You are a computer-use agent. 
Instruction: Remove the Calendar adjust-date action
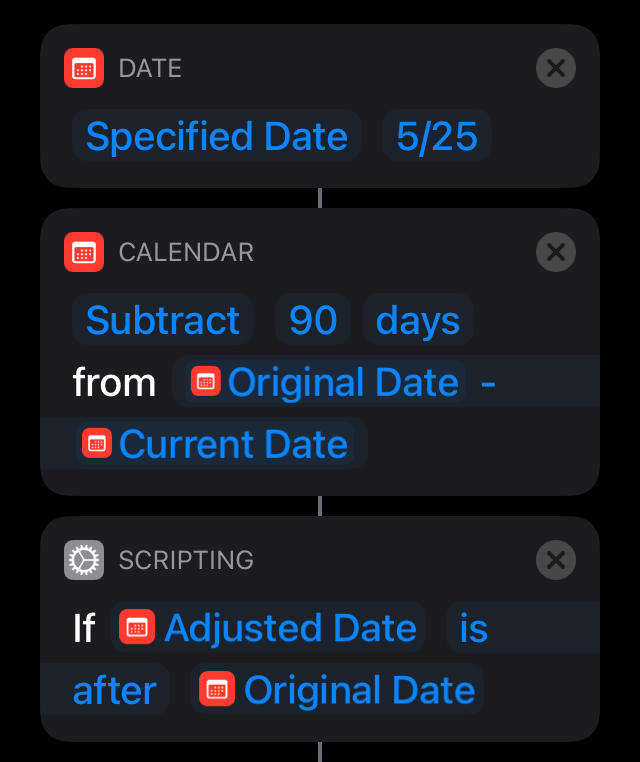[555, 252]
